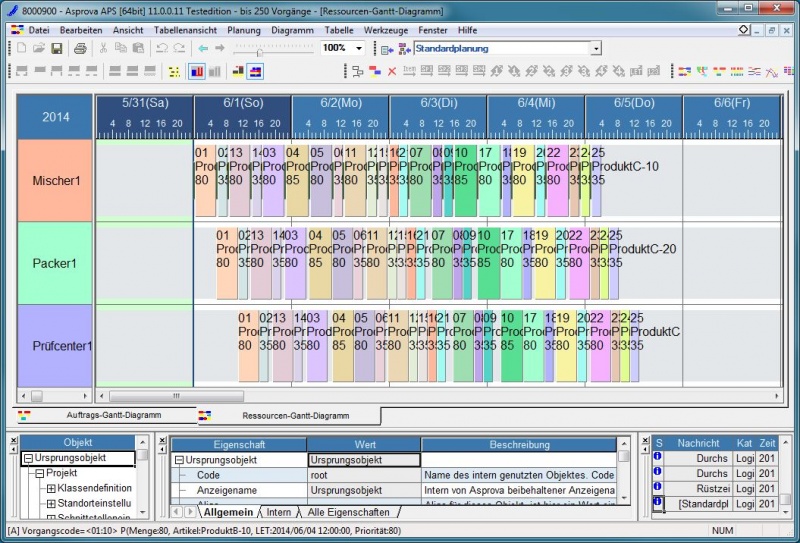Expand the Klassendefinition tree node

[x=51, y=488]
